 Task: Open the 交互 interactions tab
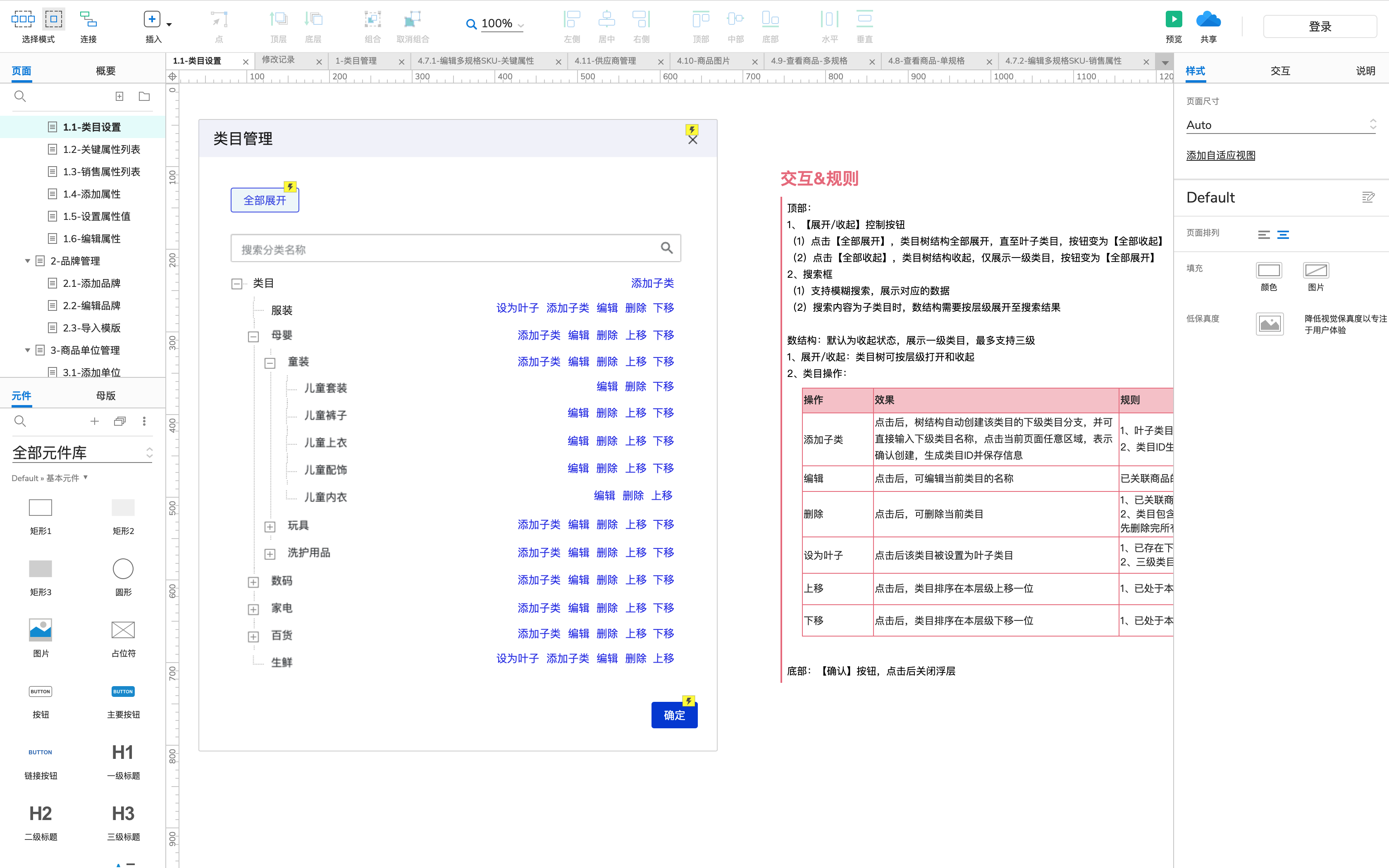coord(1280,71)
